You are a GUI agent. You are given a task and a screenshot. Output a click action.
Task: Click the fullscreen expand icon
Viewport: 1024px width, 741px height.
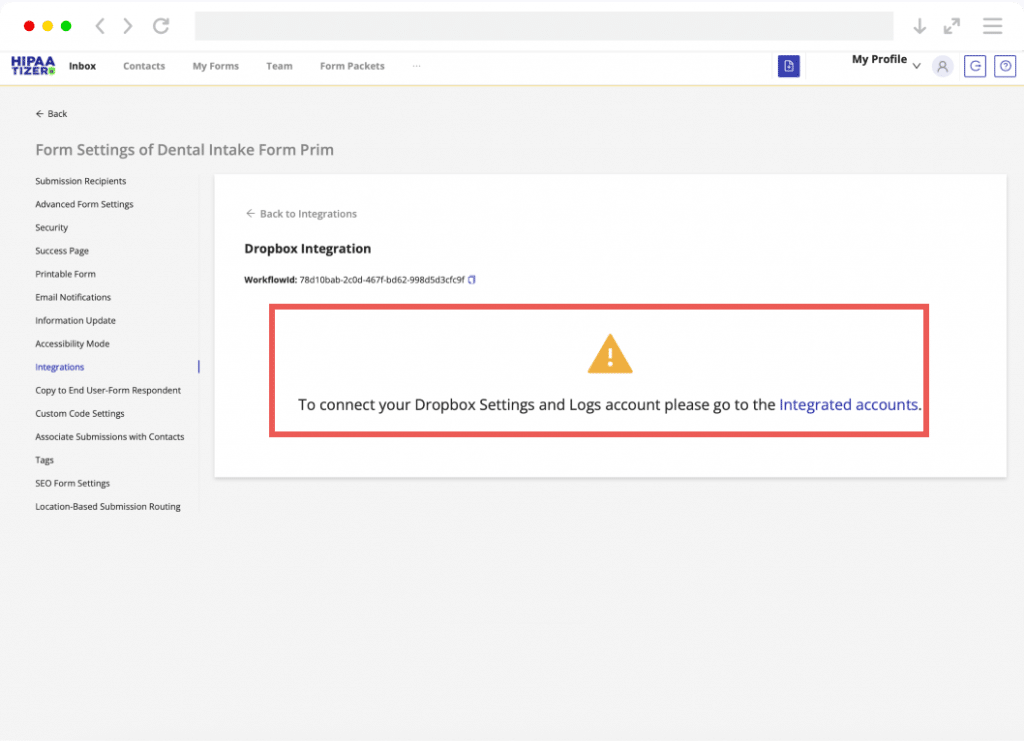(x=951, y=26)
